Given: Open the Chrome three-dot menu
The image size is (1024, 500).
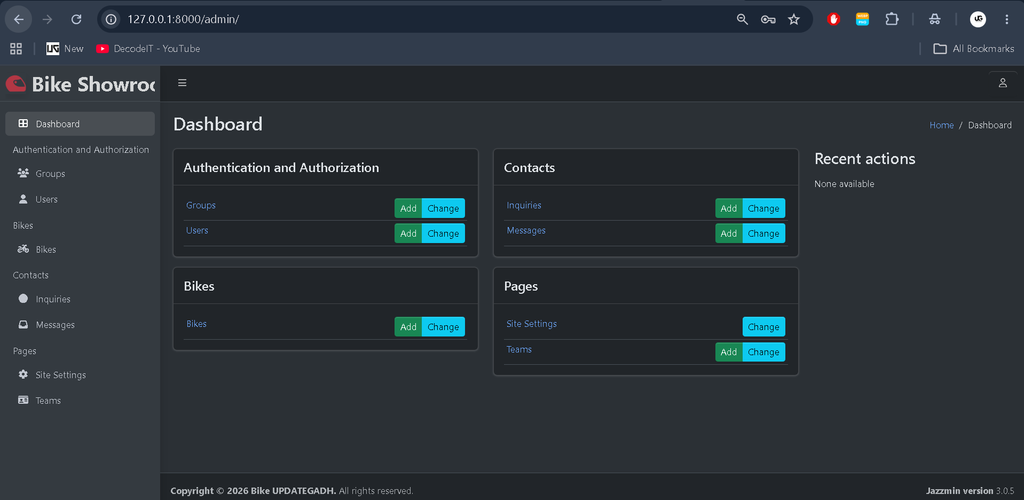Looking at the screenshot, I should pyautogui.click(x=1006, y=20).
